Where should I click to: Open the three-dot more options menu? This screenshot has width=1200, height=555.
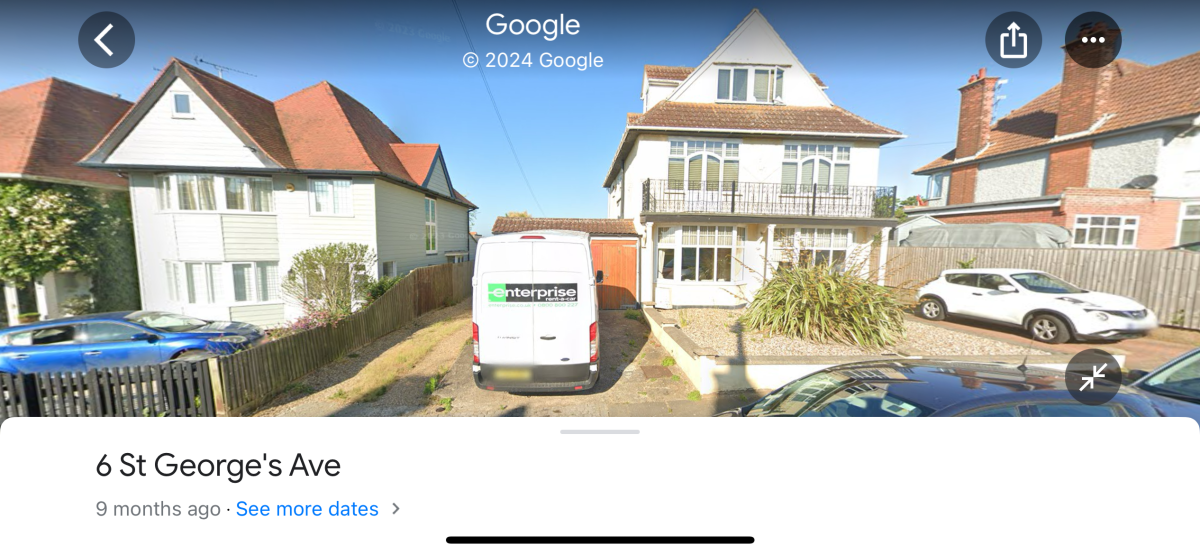pos(1093,40)
